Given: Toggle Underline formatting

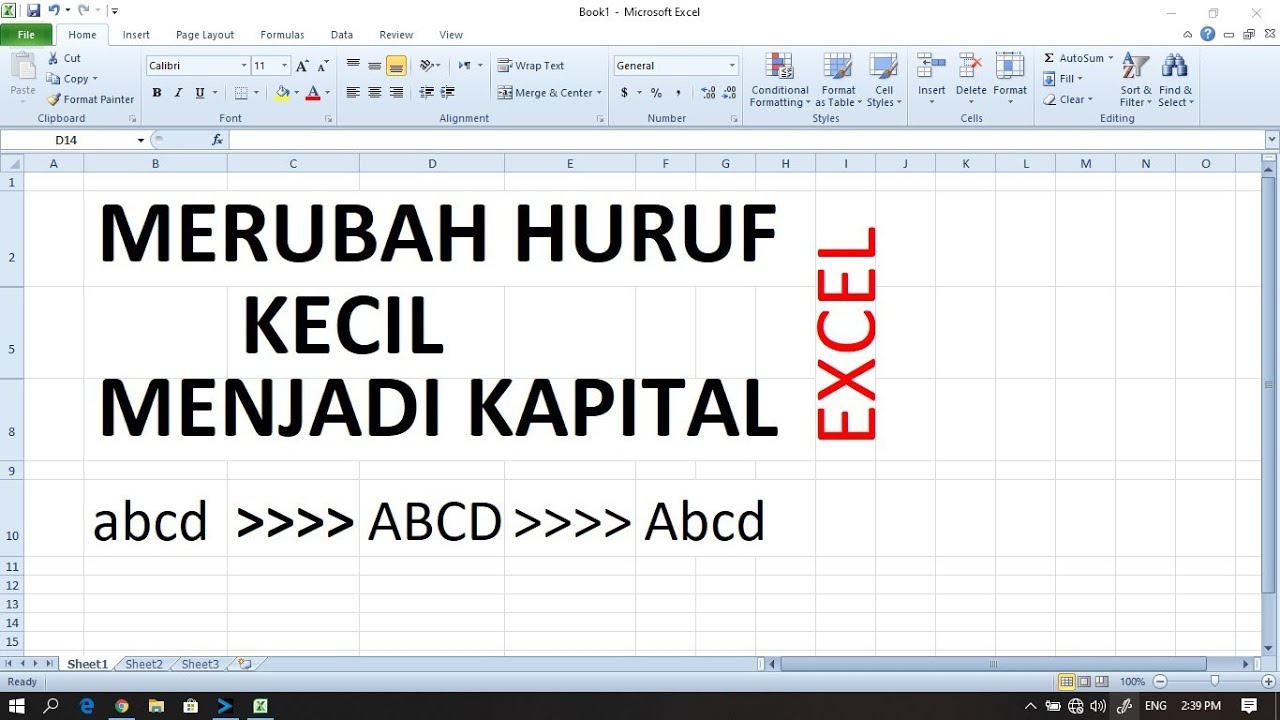Looking at the screenshot, I should pos(200,93).
